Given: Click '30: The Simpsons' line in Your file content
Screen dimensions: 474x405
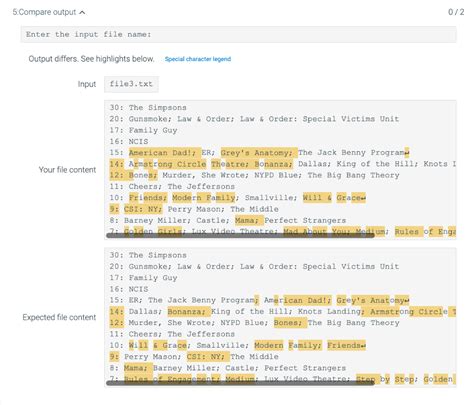Looking at the screenshot, I should (148, 108).
